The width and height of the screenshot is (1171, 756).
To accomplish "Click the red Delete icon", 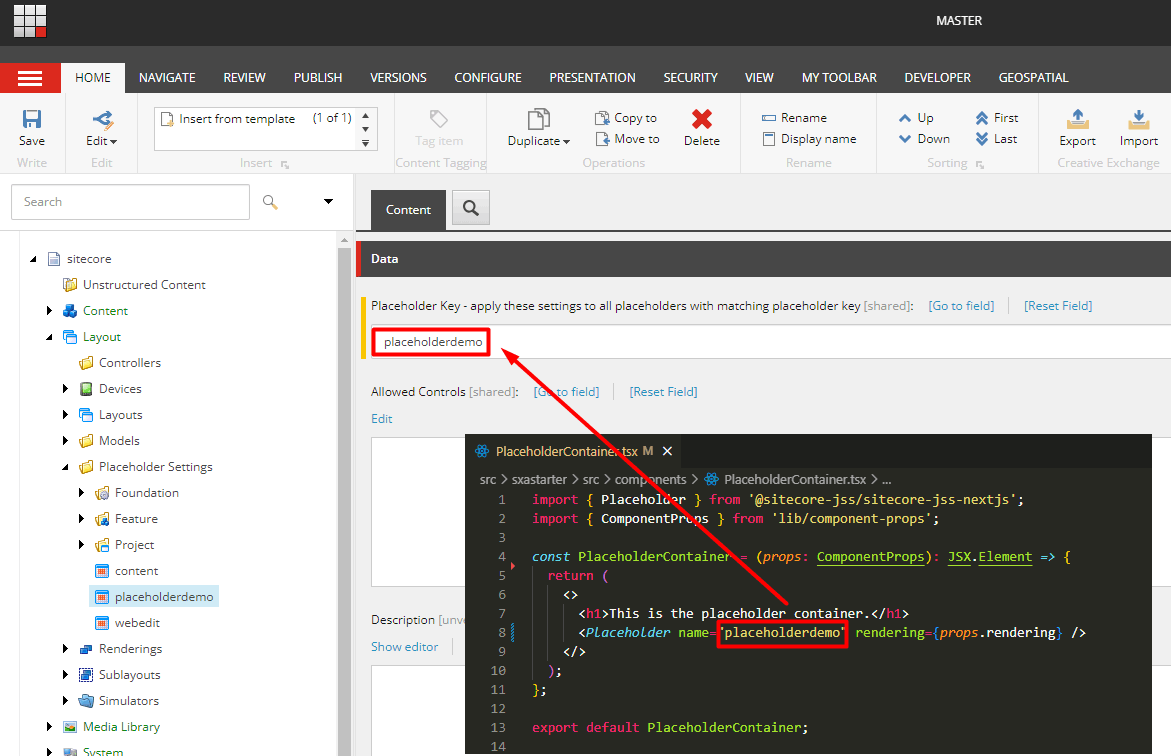I will [x=701, y=120].
